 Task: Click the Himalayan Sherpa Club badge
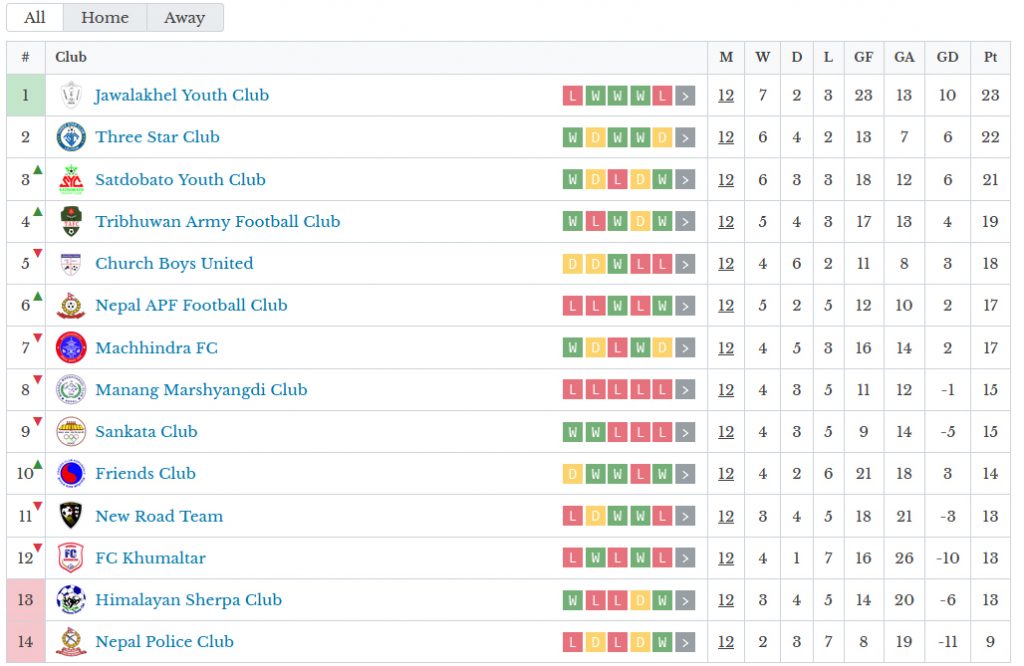(x=71, y=600)
